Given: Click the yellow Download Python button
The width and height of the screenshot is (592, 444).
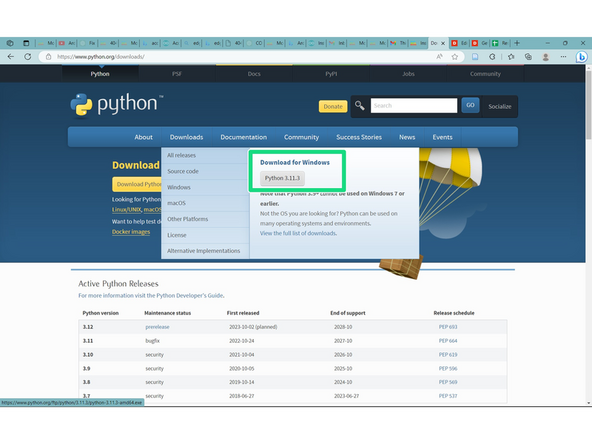Looking at the screenshot, I should (137, 184).
